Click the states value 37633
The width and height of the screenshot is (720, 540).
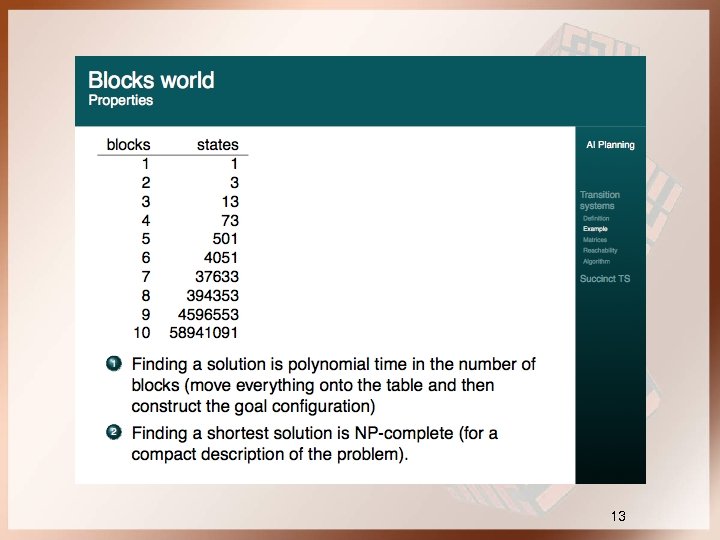click(x=217, y=276)
